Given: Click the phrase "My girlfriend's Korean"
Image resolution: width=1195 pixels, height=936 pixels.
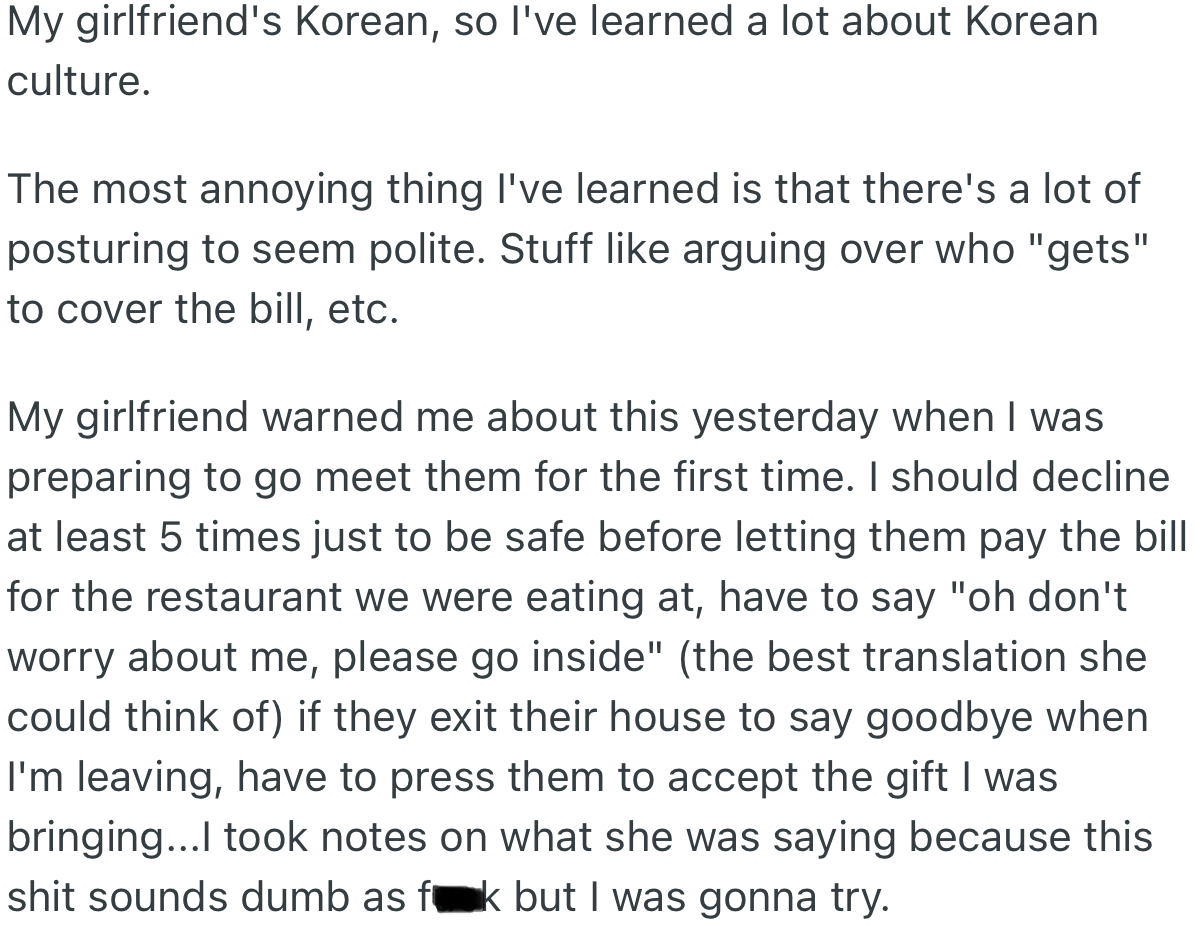Looking at the screenshot, I should (x=223, y=23).
